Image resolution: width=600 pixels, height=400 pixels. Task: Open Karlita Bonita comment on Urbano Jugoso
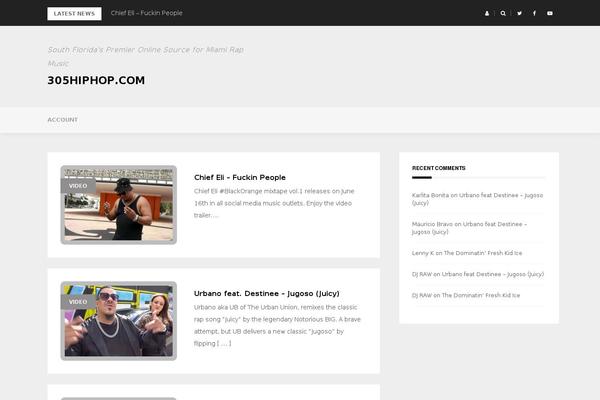coord(478,199)
